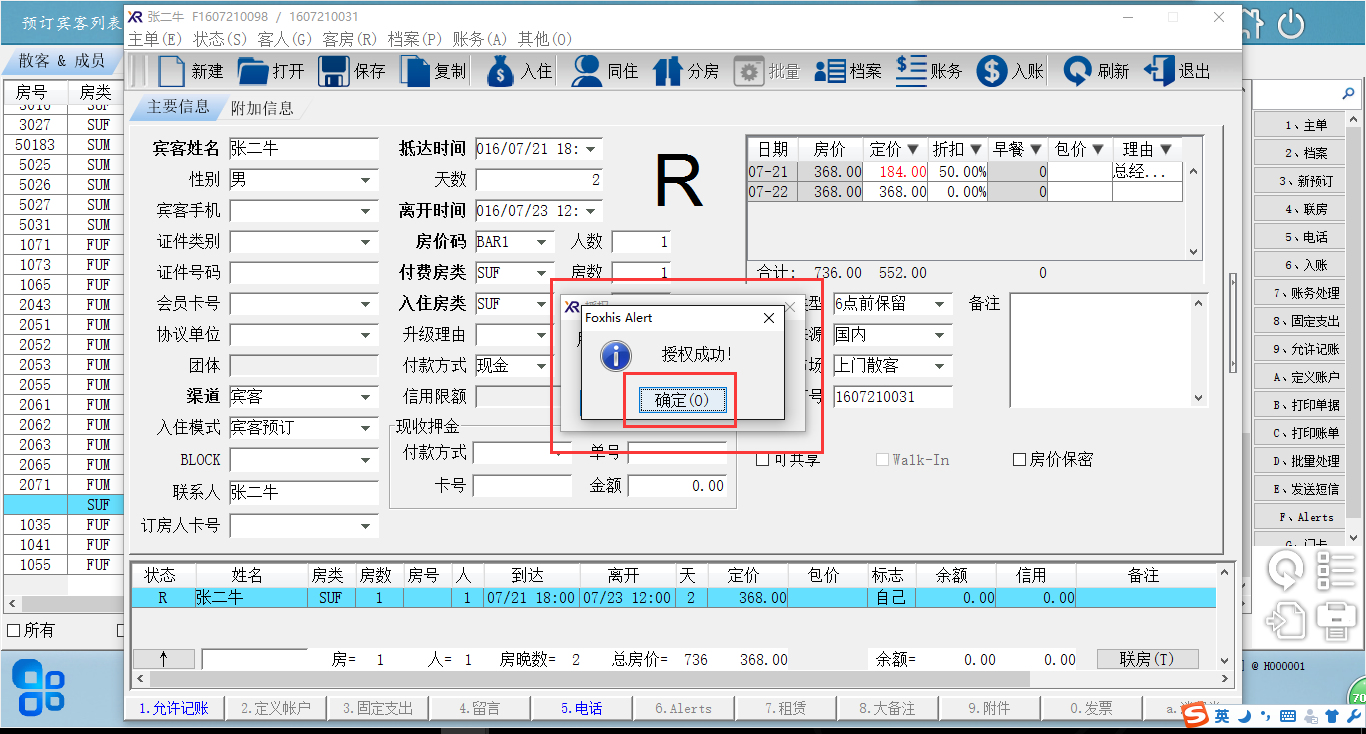Screen dimensions: 1366x734
Task: Click the 入住 (Check-in) money bag icon
Action: click(x=501, y=71)
